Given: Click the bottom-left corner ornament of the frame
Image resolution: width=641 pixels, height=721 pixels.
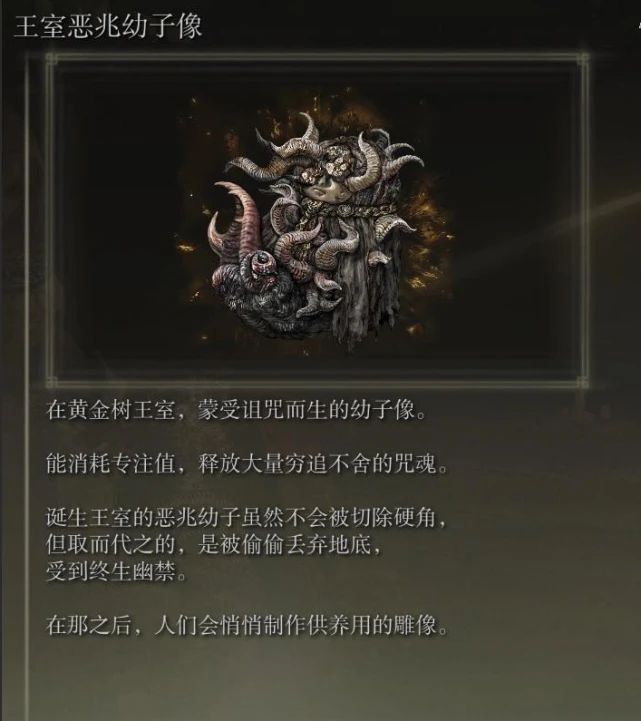Looking at the screenshot, I should [52, 381].
